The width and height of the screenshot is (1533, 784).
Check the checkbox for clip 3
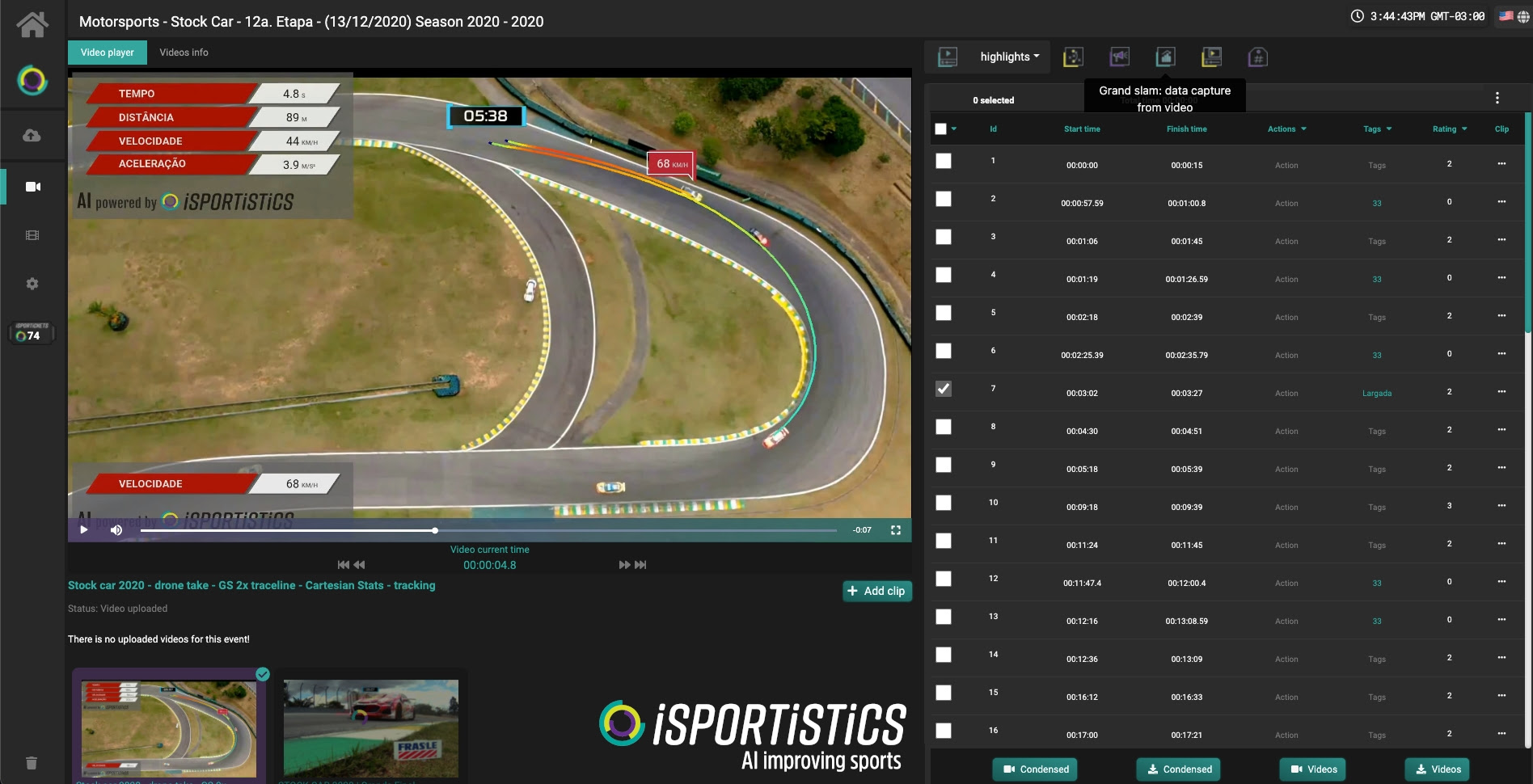pos(944,237)
